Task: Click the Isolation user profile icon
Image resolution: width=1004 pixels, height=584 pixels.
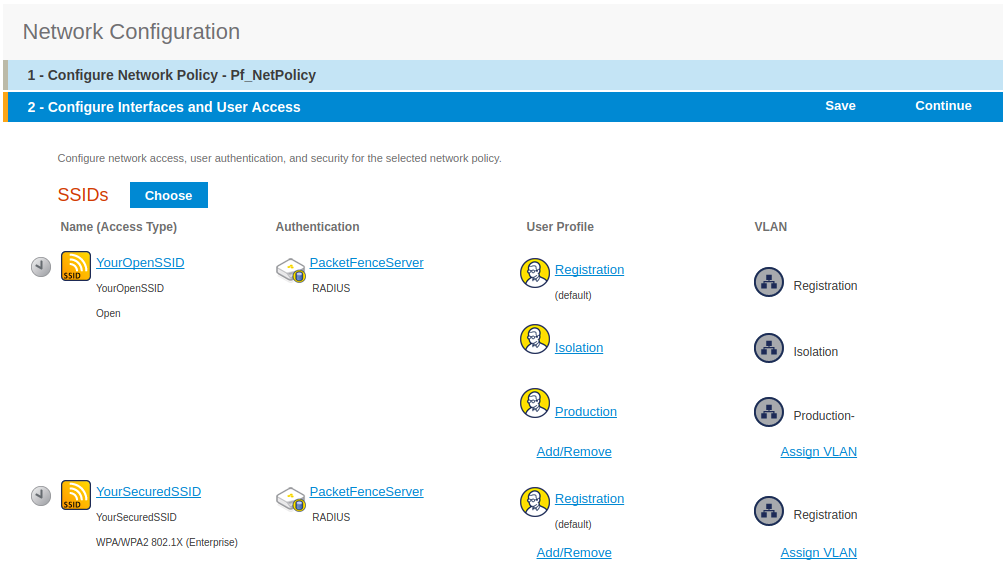Action: coord(535,339)
